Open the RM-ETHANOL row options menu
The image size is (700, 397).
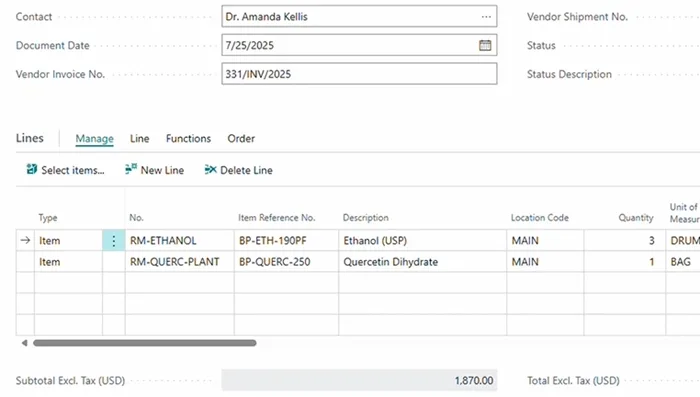tap(114, 241)
